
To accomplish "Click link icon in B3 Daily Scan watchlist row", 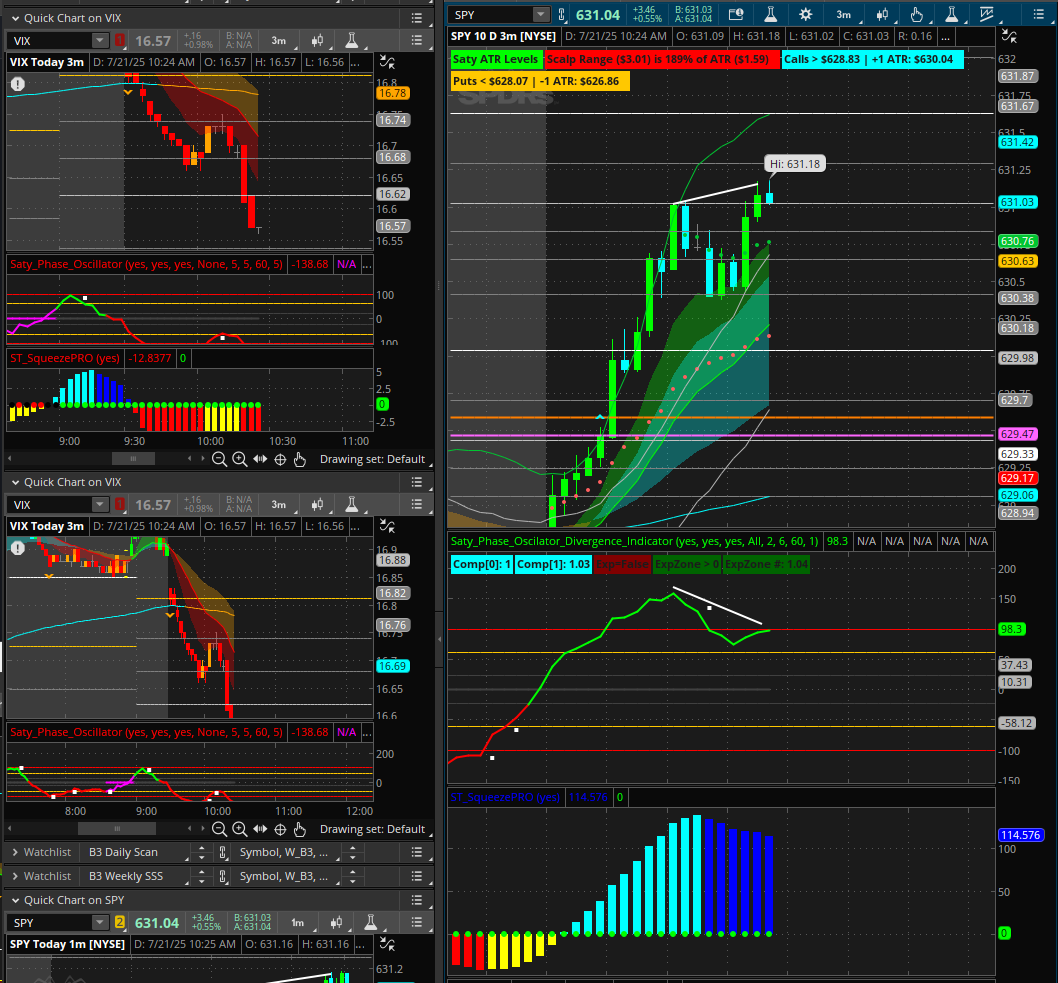I will [223, 853].
